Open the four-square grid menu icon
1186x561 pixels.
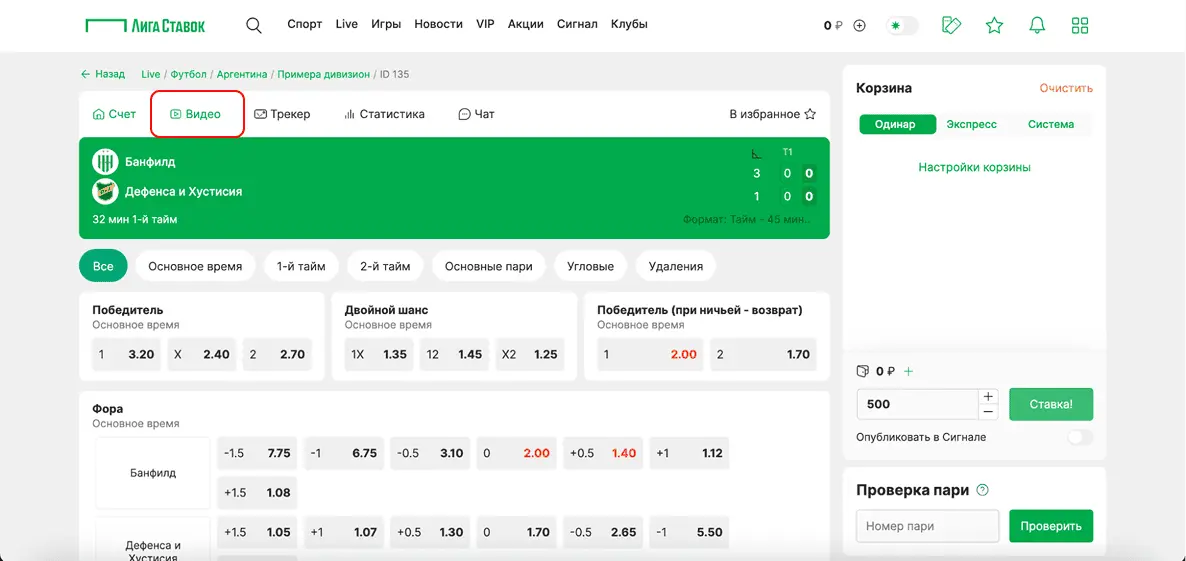[1080, 25]
